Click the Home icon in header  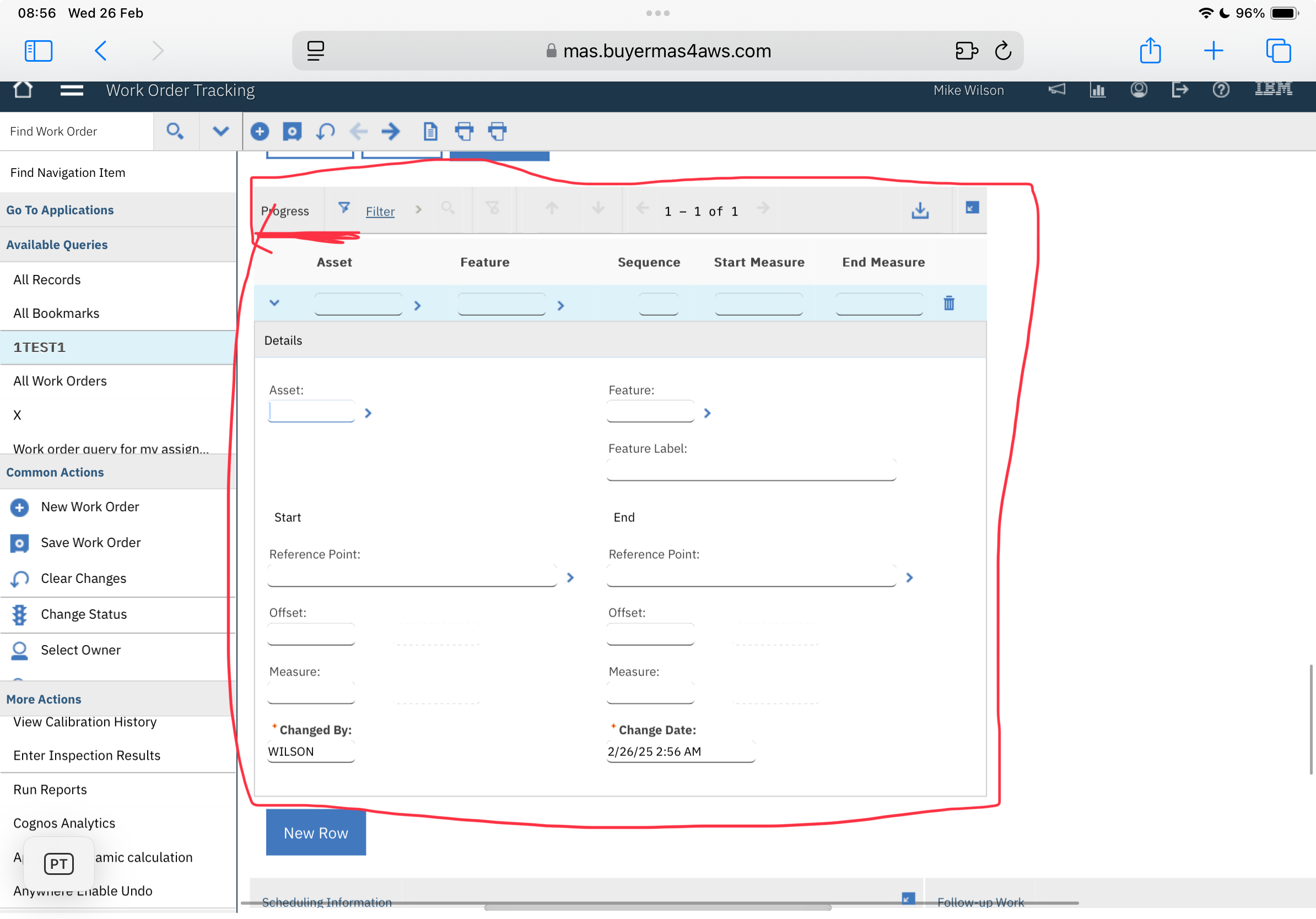tap(23, 90)
